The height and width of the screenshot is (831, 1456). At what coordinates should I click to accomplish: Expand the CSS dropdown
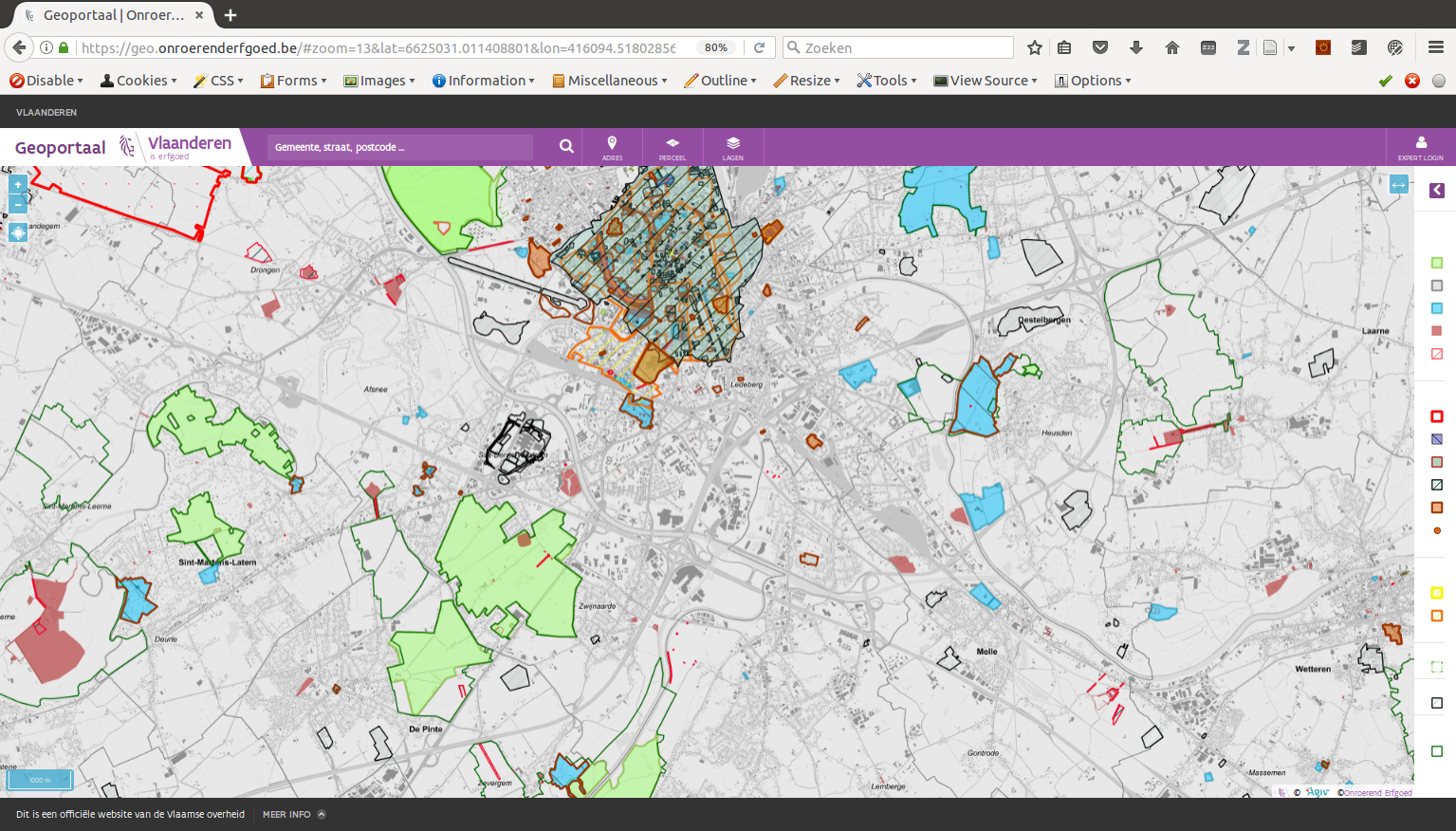tap(218, 81)
